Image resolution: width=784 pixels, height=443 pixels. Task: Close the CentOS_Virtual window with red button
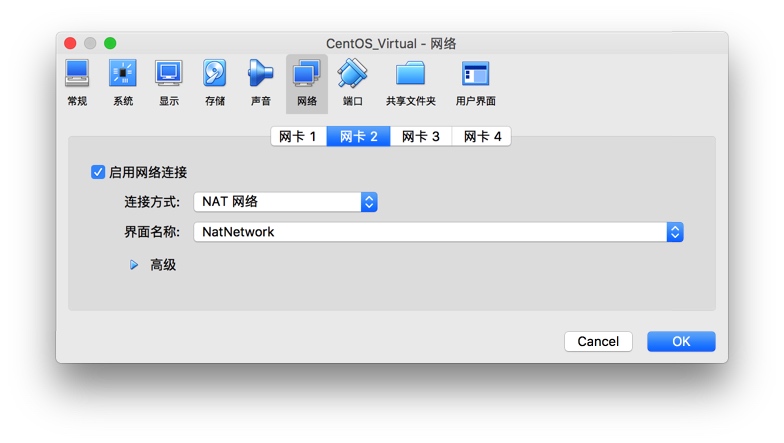70,44
